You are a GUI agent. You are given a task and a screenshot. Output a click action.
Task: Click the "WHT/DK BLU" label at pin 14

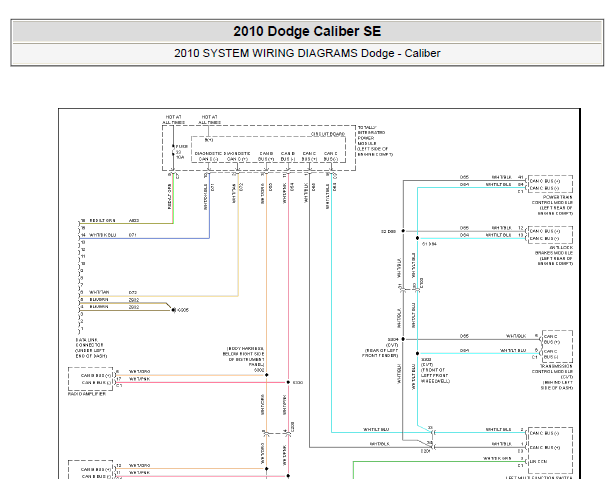[102, 235]
